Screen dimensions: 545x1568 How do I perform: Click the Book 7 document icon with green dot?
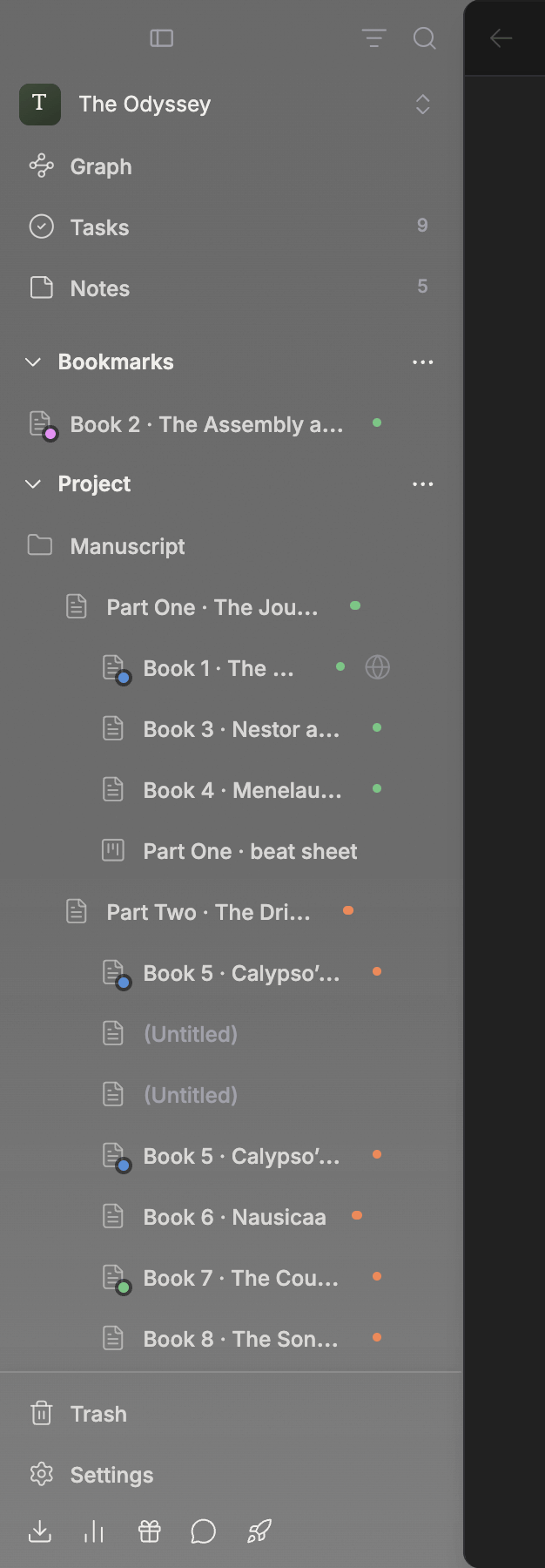(115, 1279)
